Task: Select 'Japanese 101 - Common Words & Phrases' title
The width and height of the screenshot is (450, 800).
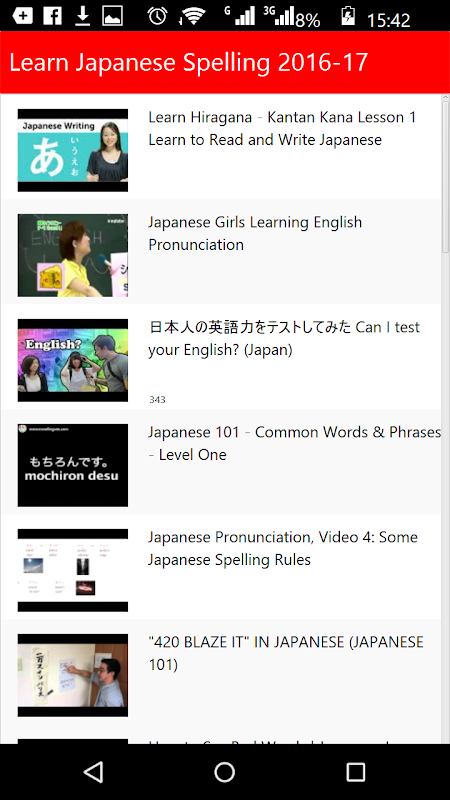Action: coord(294,443)
